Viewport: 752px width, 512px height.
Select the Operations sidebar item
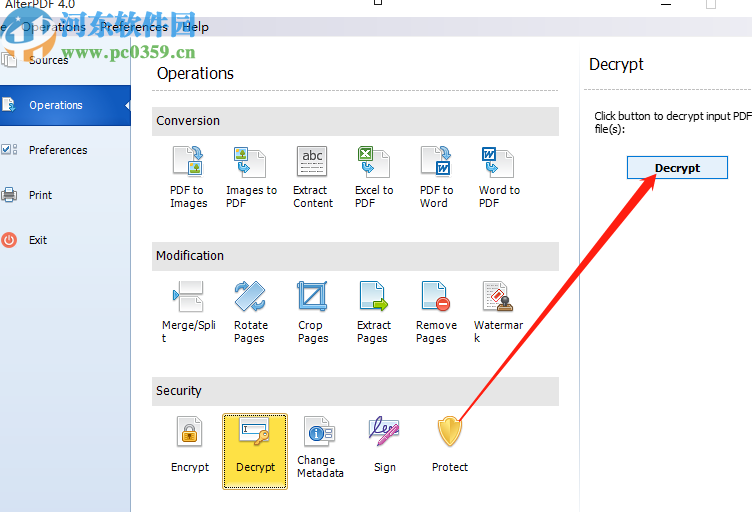click(65, 105)
